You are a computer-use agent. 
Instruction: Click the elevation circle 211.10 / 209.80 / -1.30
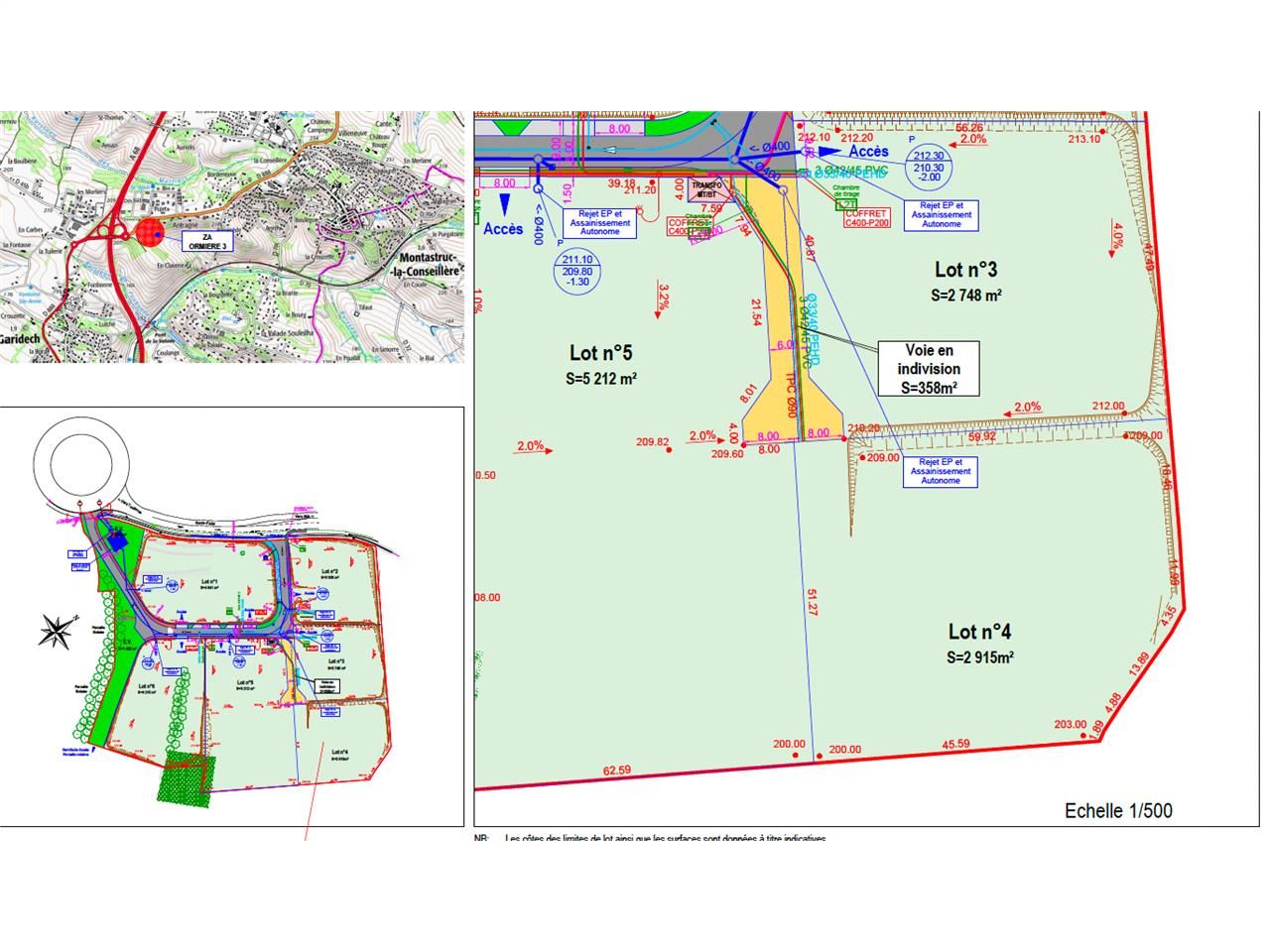click(x=577, y=269)
